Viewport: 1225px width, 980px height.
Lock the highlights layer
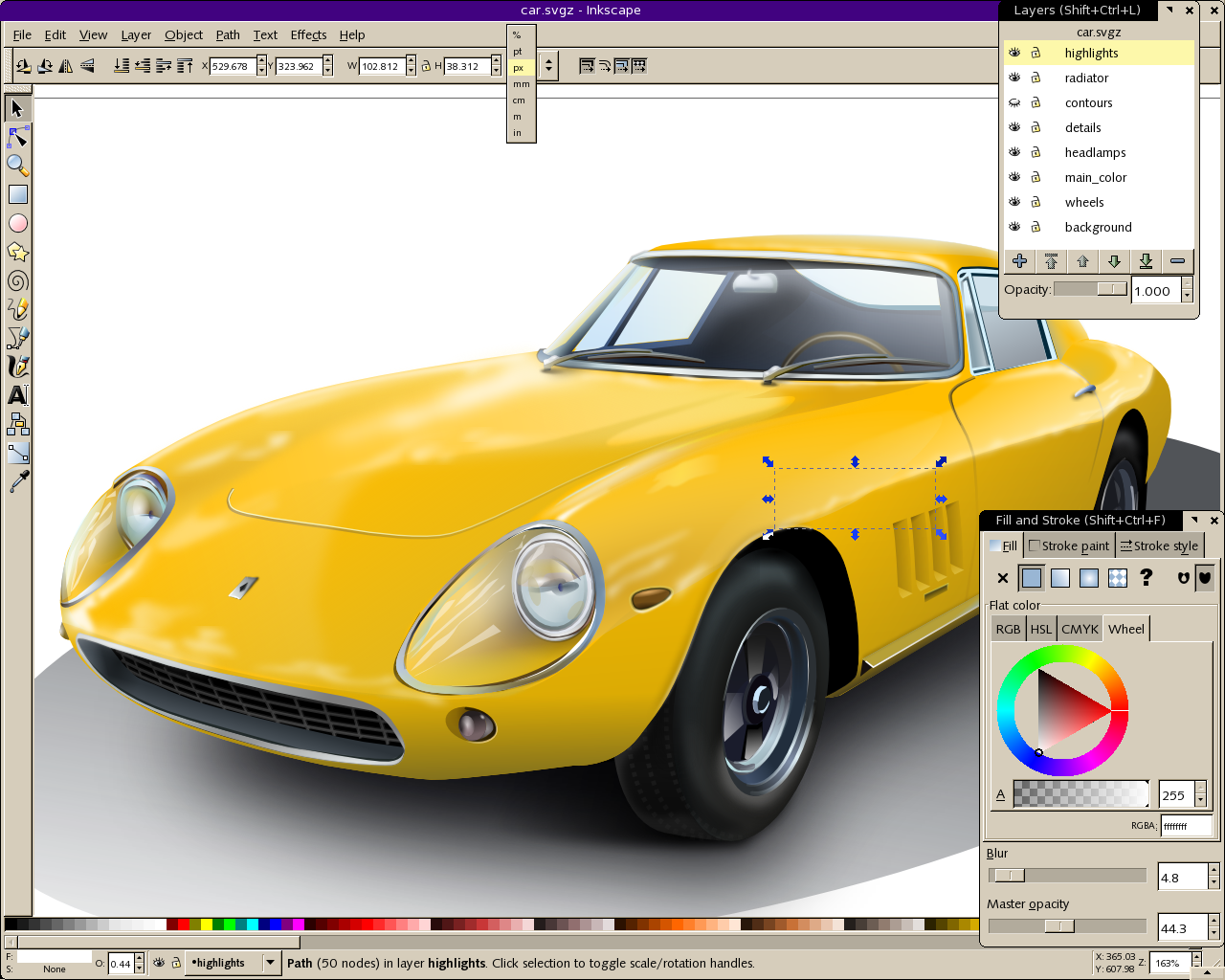[x=1036, y=53]
